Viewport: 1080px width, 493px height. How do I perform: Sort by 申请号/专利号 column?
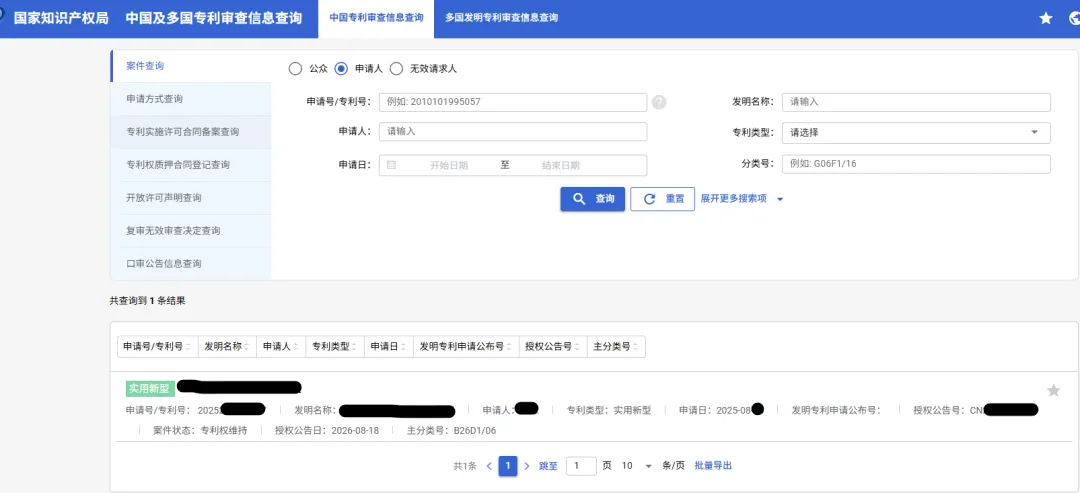coord(157,347)
